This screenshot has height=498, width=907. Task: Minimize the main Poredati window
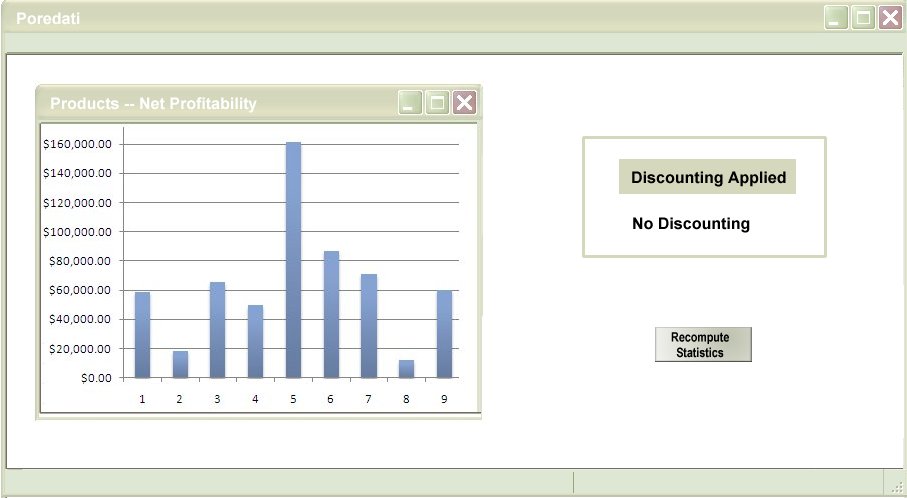click(x=836, y=18)
